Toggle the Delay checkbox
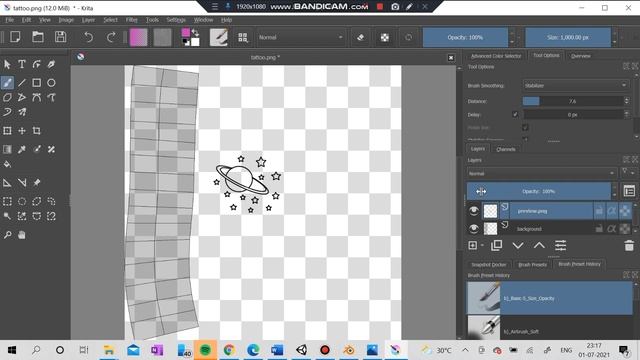 515,115
